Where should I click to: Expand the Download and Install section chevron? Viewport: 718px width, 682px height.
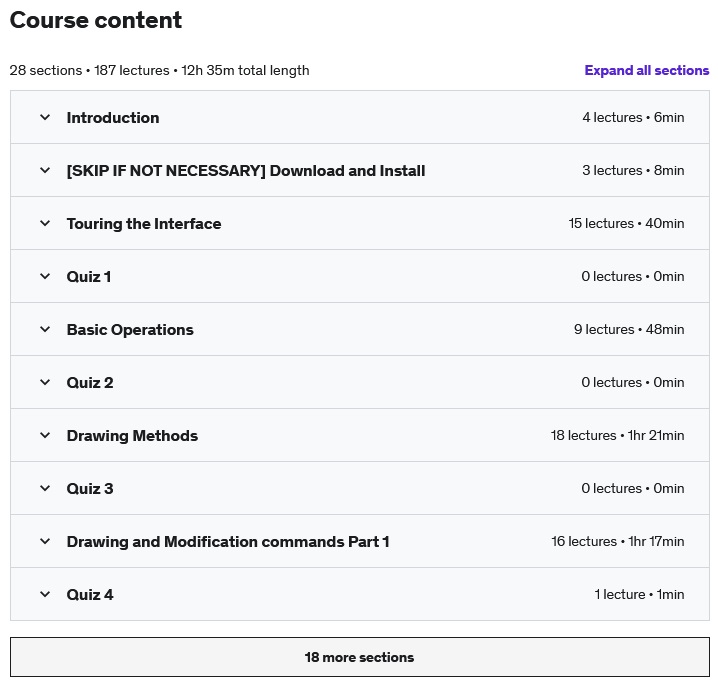[45, 170]
